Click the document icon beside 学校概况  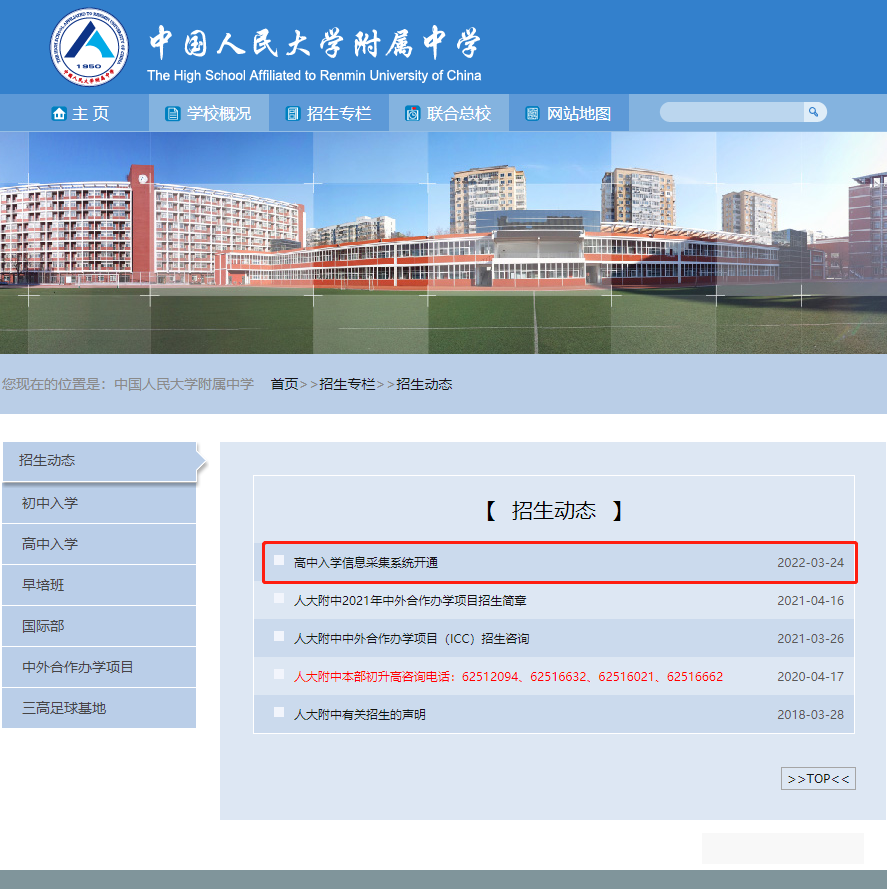173,114
